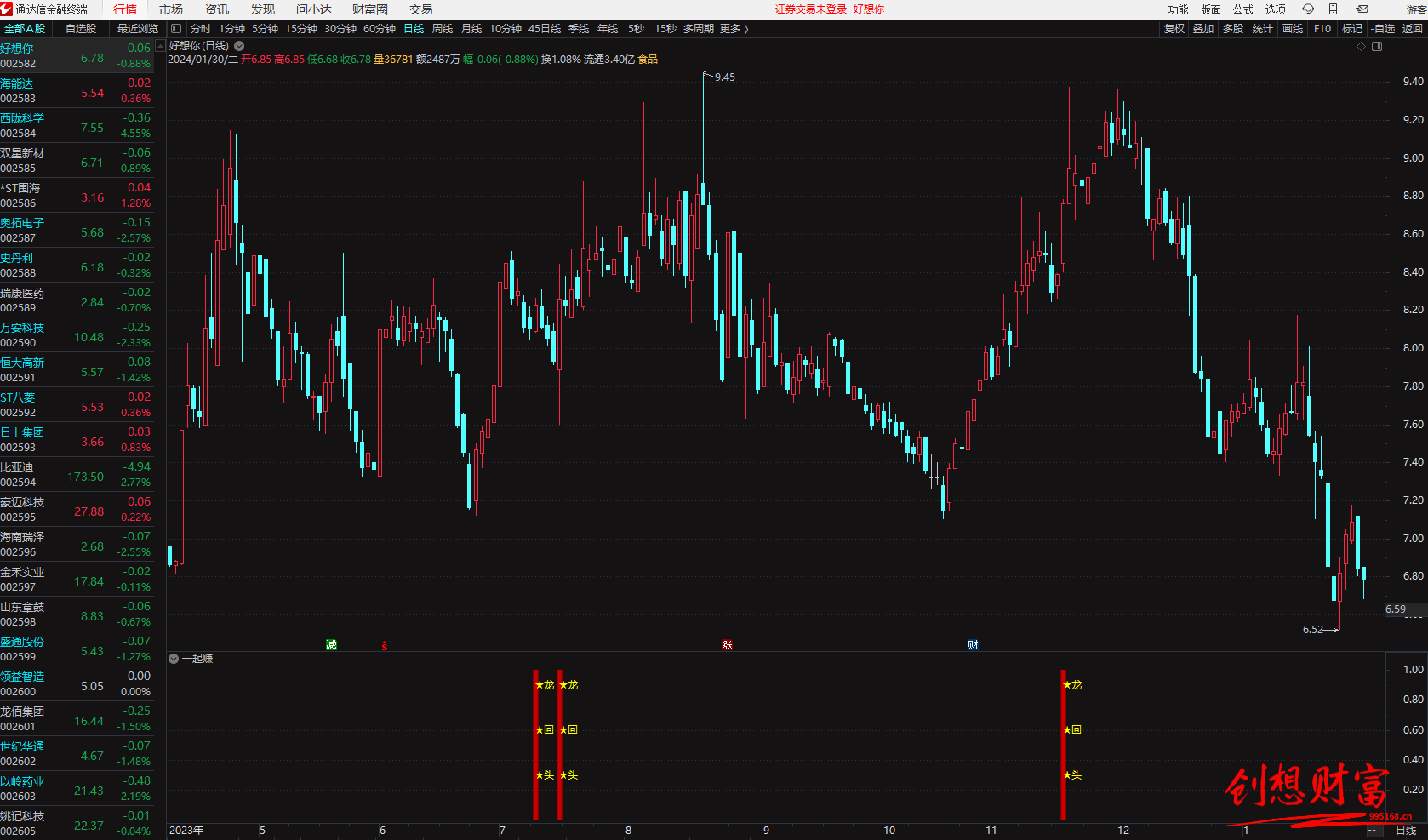Screen dimensions: 1428x840
Task: Open the 版面 menu
Action: (1211, 9)
